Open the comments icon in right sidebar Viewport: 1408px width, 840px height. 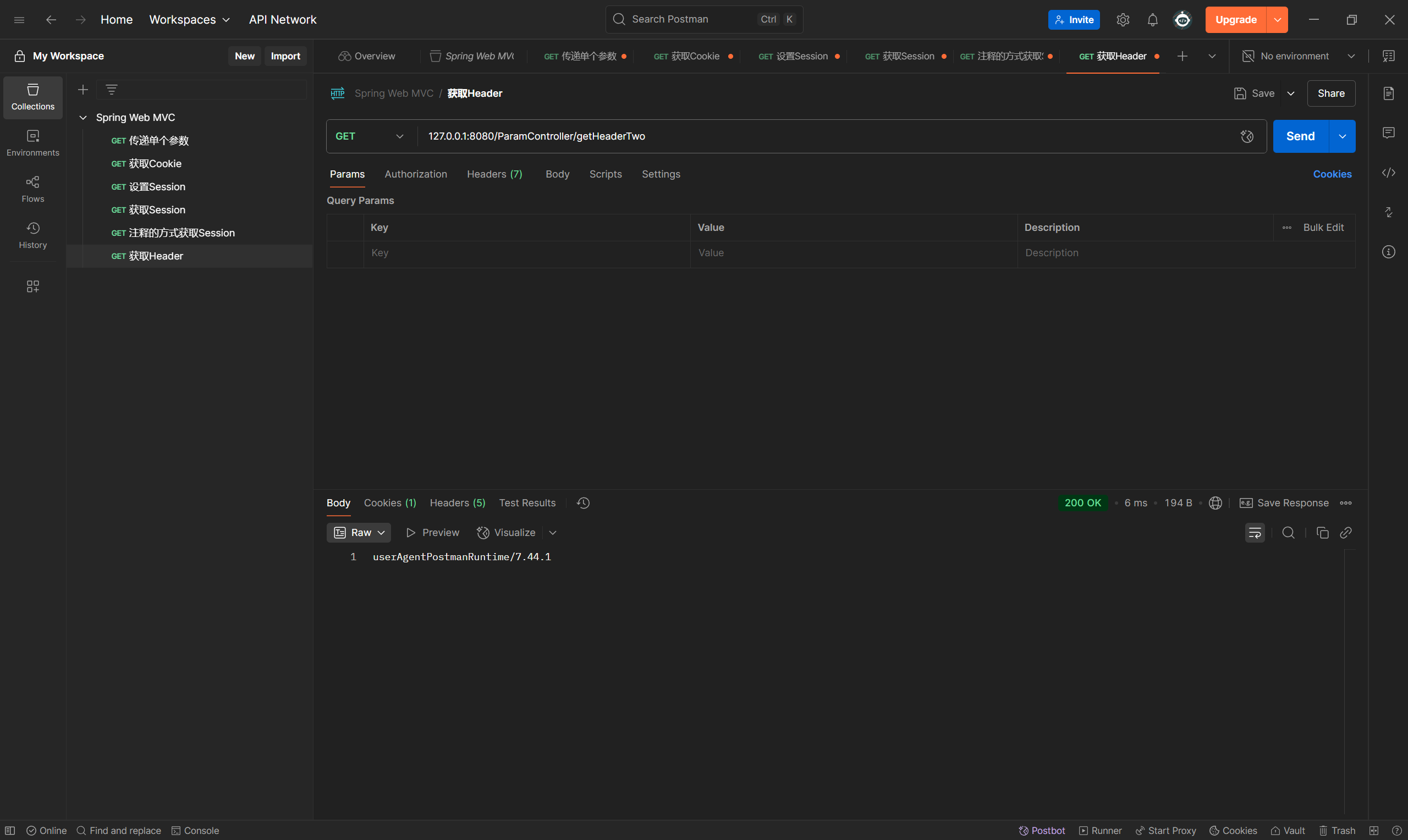click(x=1388, y=133)
